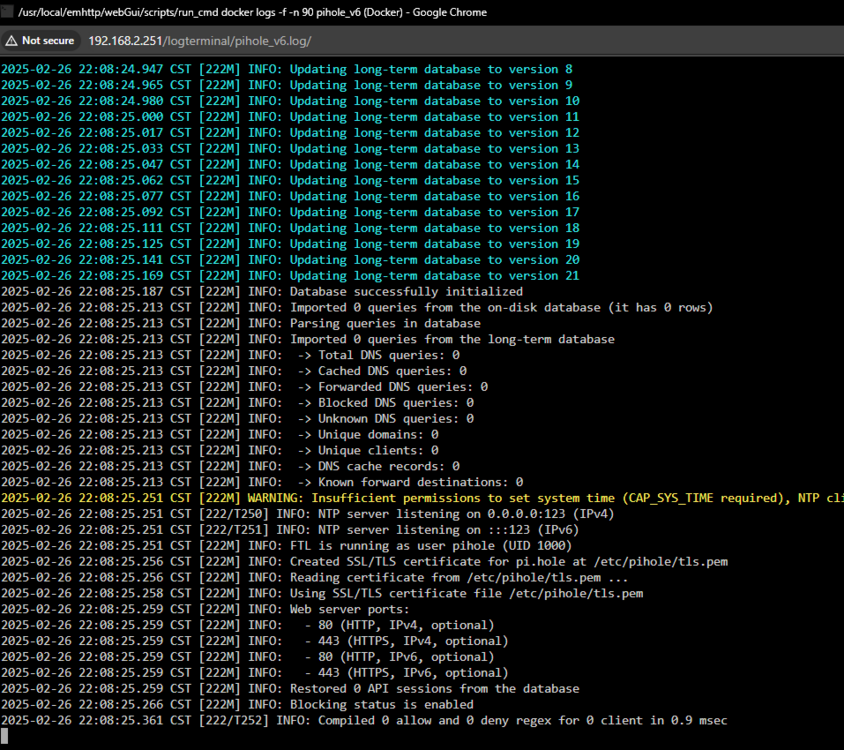Image resolution: width=844 pixels, height=750 pixels.
Task: Click the 'Unknown DNS queries: 0' line
Action: (237, 419)
